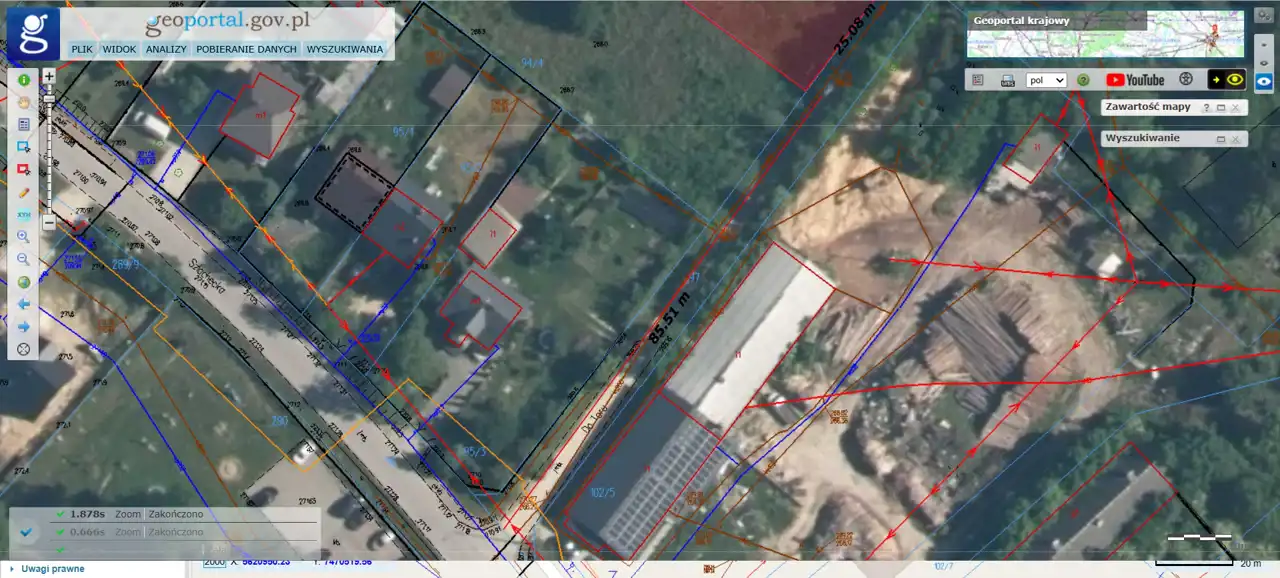Toggle the map legend list icon
Image resolution: width=1280 pixels, height=578 pixels.
[978, 80]
